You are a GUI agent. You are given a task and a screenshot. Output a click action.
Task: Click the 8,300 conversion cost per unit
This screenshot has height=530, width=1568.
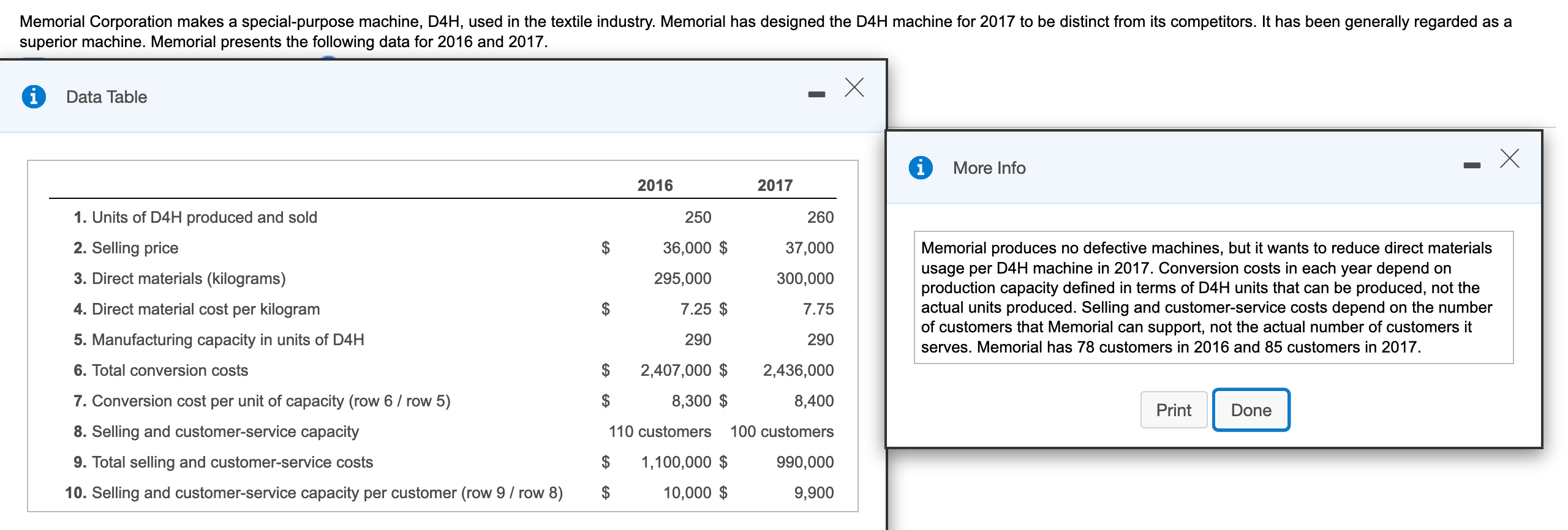coord(692,401)
